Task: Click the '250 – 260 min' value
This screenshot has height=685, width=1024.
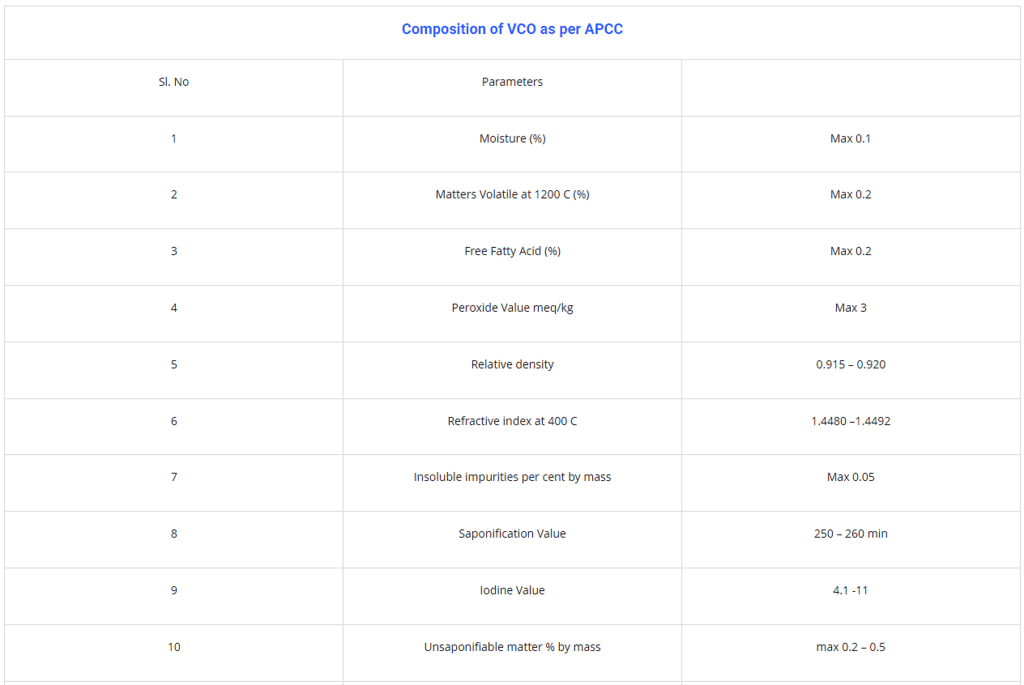Action: (850, 534)
